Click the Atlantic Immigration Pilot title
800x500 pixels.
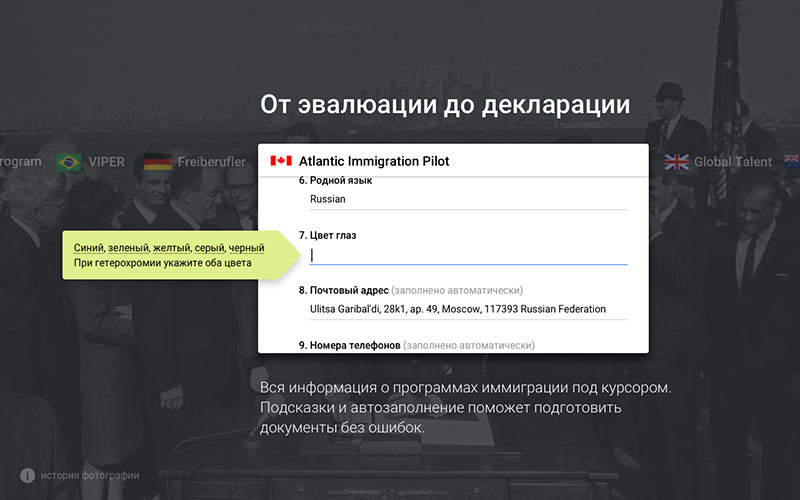coord(374,161)
